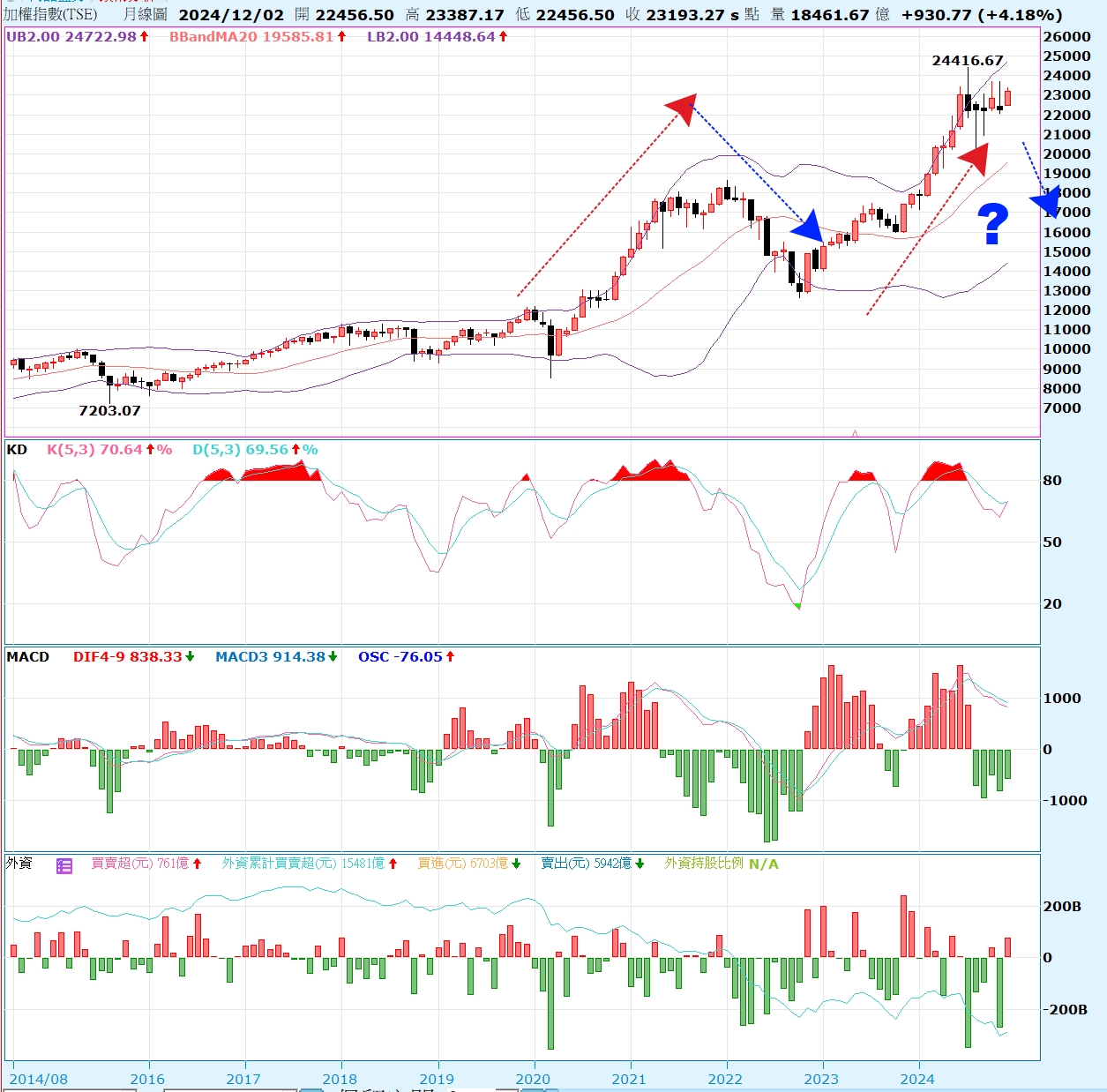
Task: Click the OSC legend label in MACD
Action: coord(374,657)
